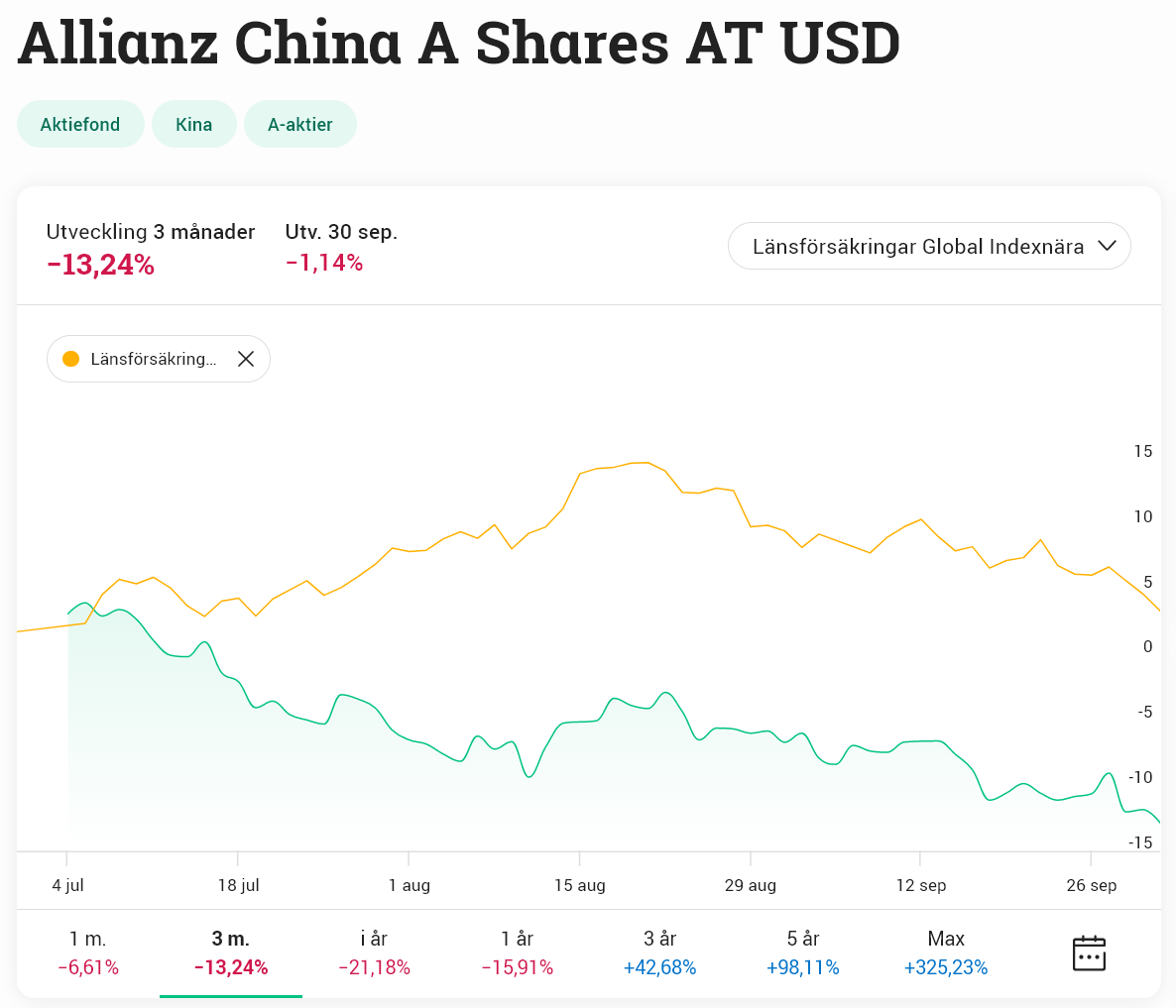
Task: Select the 1 m. period tab
Action: (x=87, y=952)
